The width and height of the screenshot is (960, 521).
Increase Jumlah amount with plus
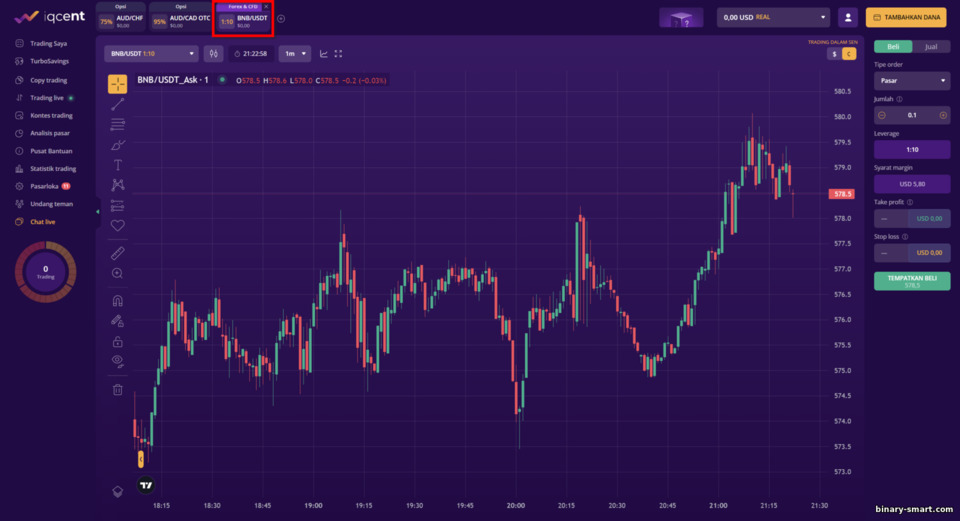click(943, 115)
